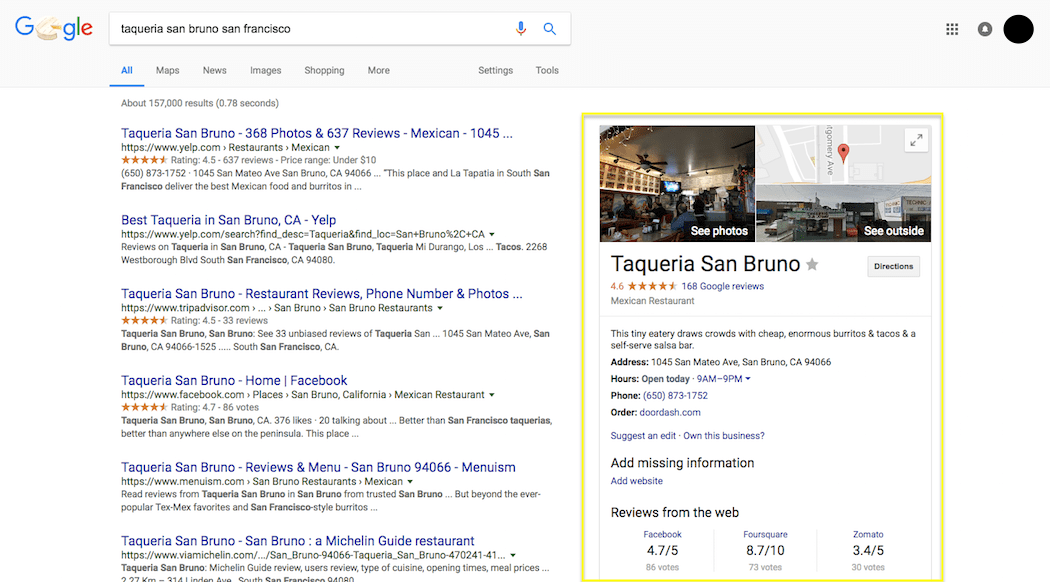Open the notifications bell icon
The height and width of the screenshot is (582, 1050).
tap(984, 29)
